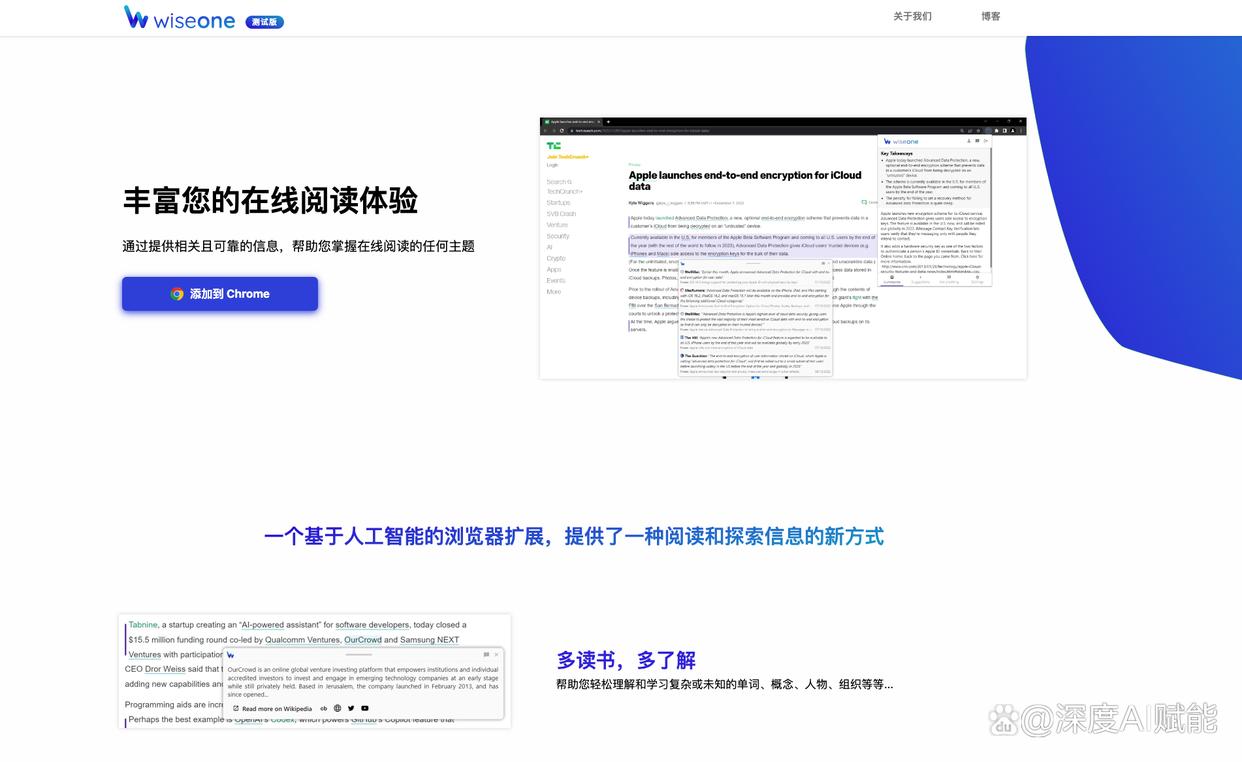Image resolution: width=1242 pixels, height=762 pixels.
Task: Click the OurCrowd highlighted term in article
Action: pyautogui.click(x=363, y=640)
